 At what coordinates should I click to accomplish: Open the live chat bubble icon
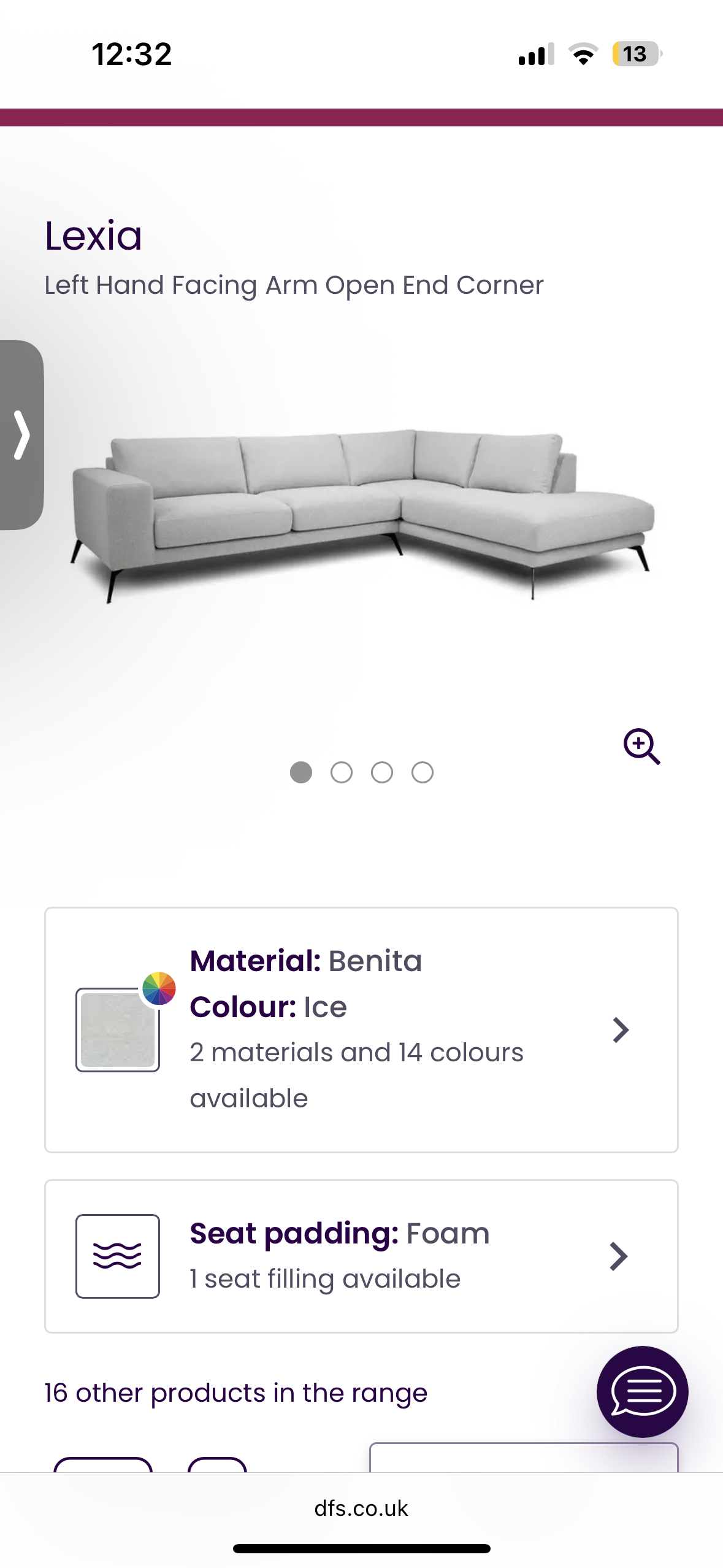(x=642, y=1391)
